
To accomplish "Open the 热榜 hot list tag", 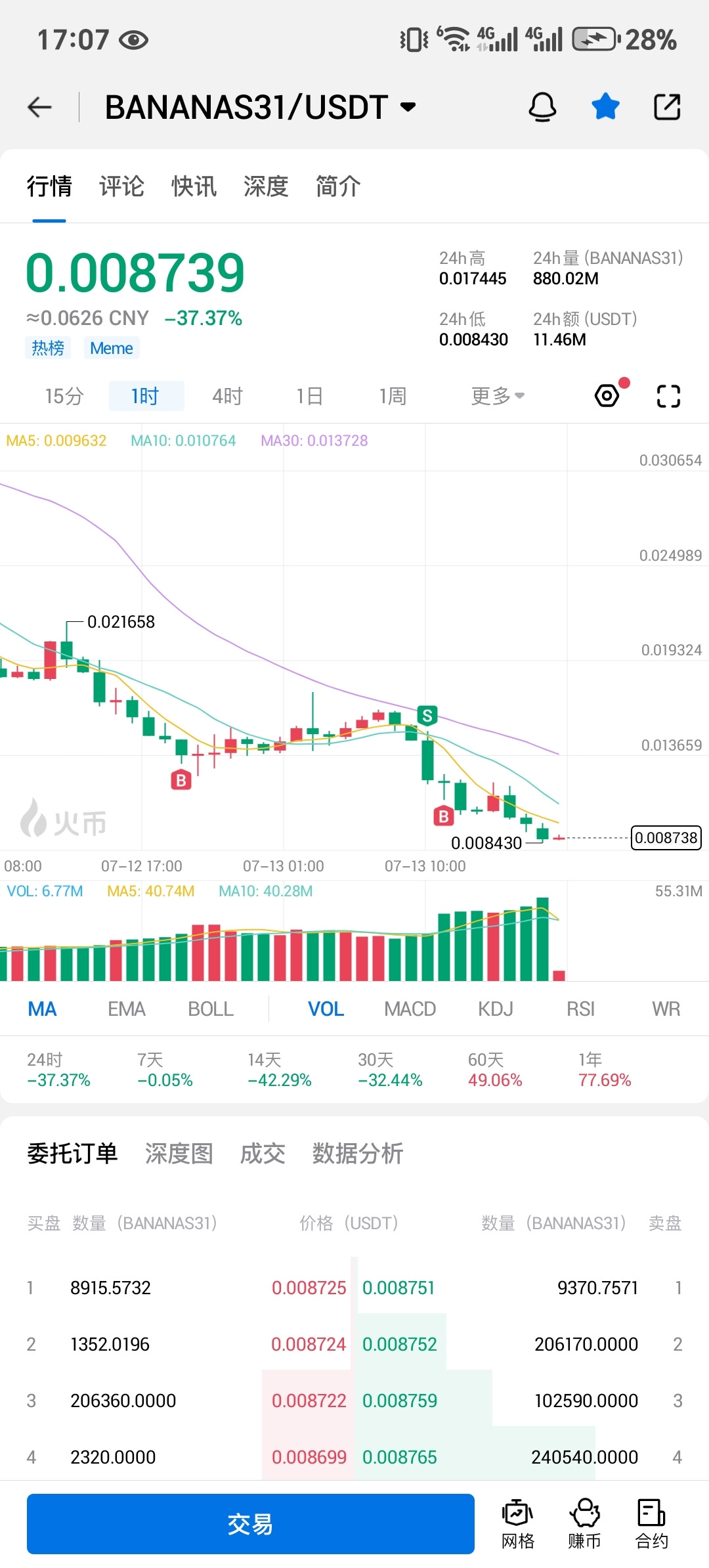I will tap(48, 348).
